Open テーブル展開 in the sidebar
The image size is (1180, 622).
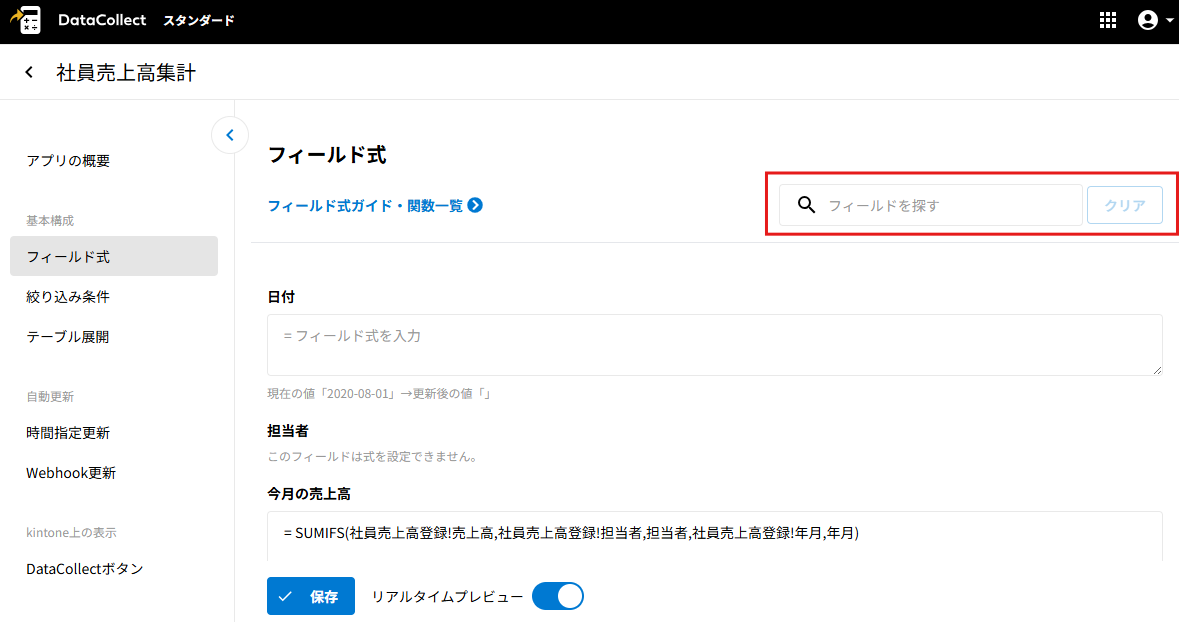pyautogui.click(x=68, y=336)
